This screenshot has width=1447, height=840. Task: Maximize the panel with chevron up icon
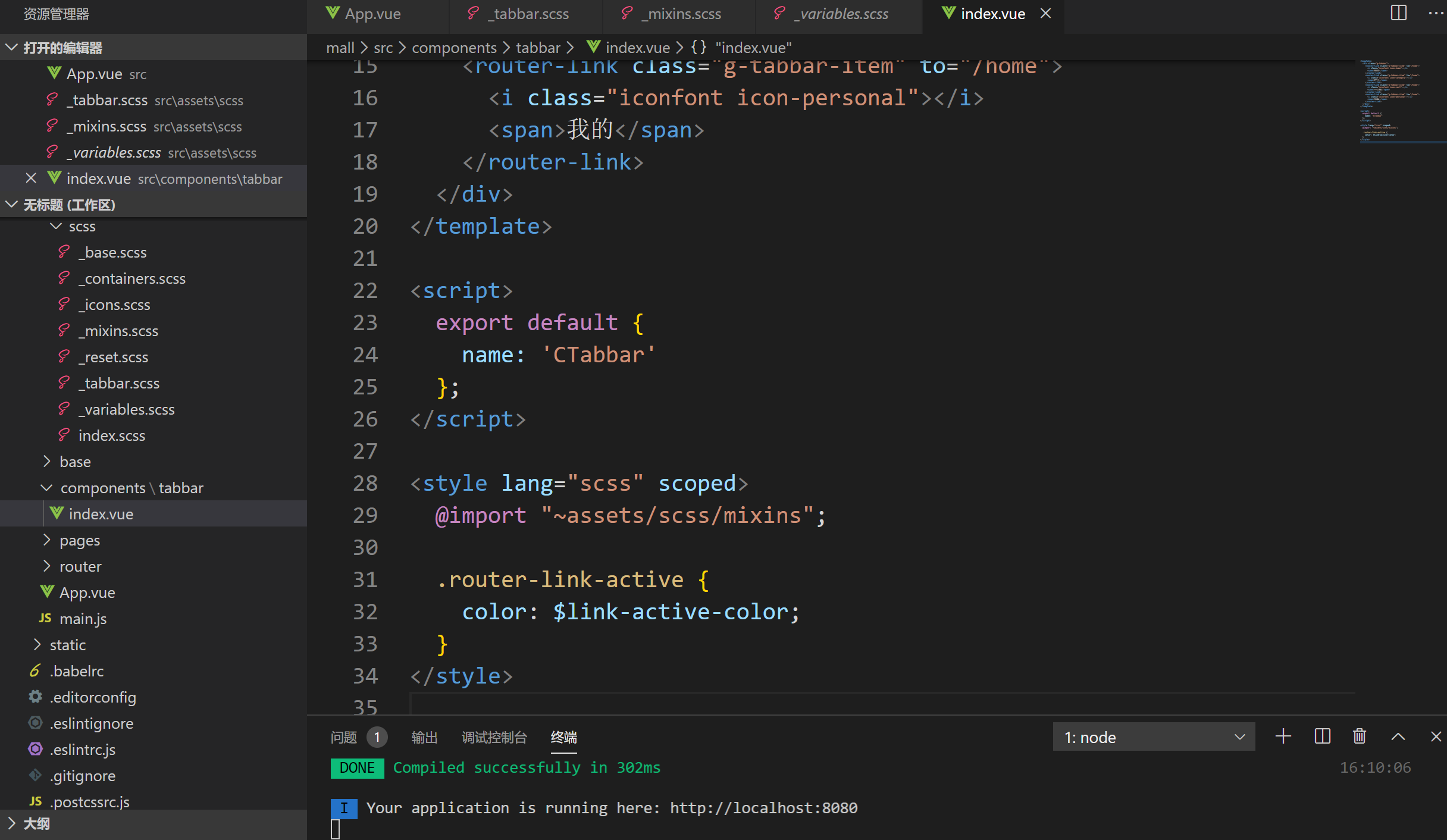tap(1398, 736)
